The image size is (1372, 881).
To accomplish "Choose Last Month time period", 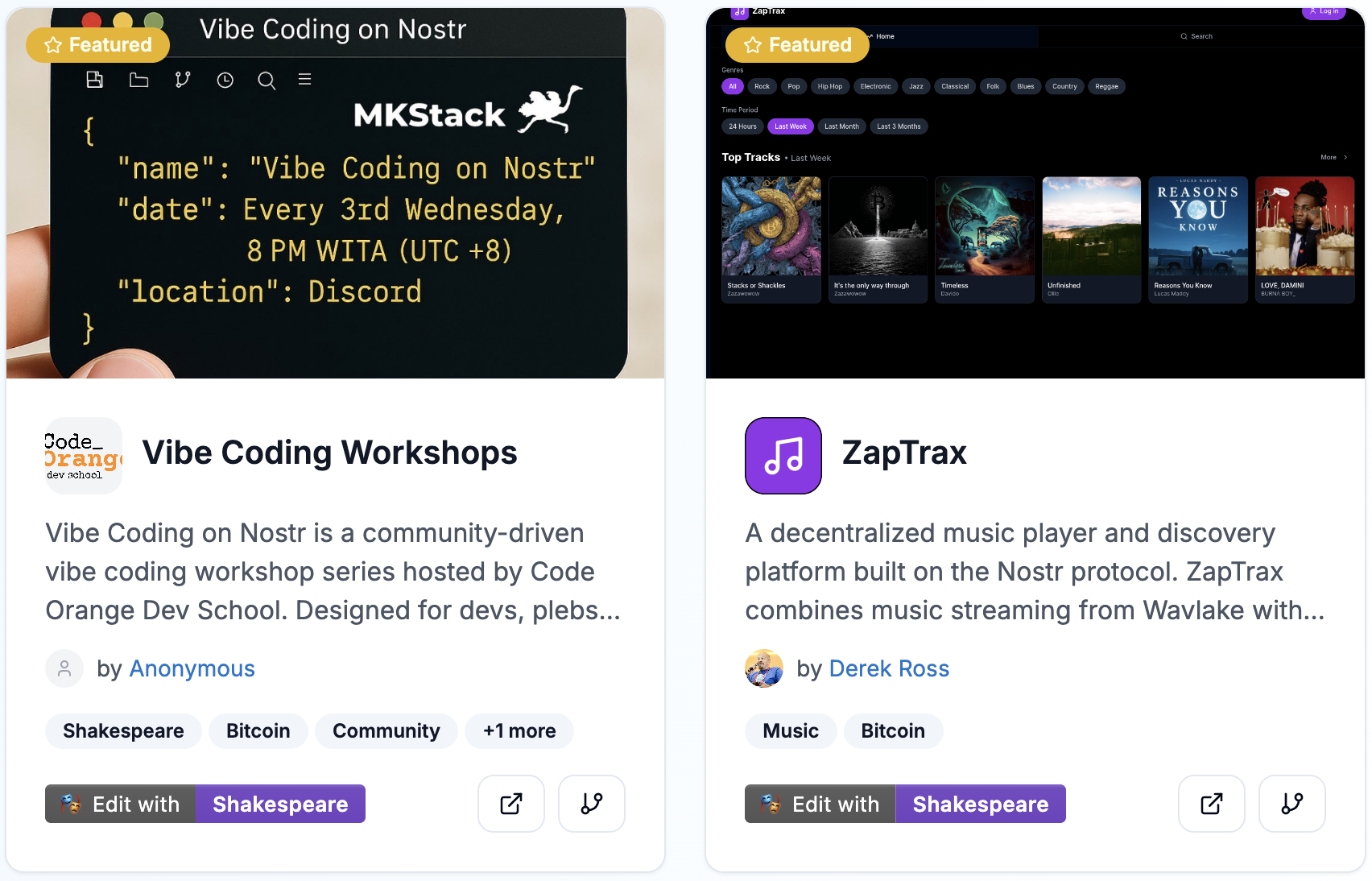I will pos(841,126).
